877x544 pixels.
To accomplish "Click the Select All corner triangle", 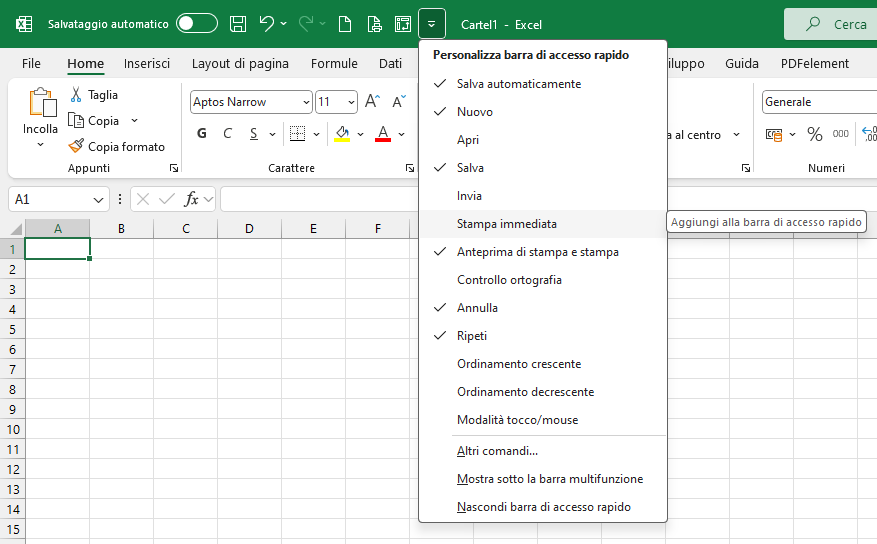I will click(16, 228).
